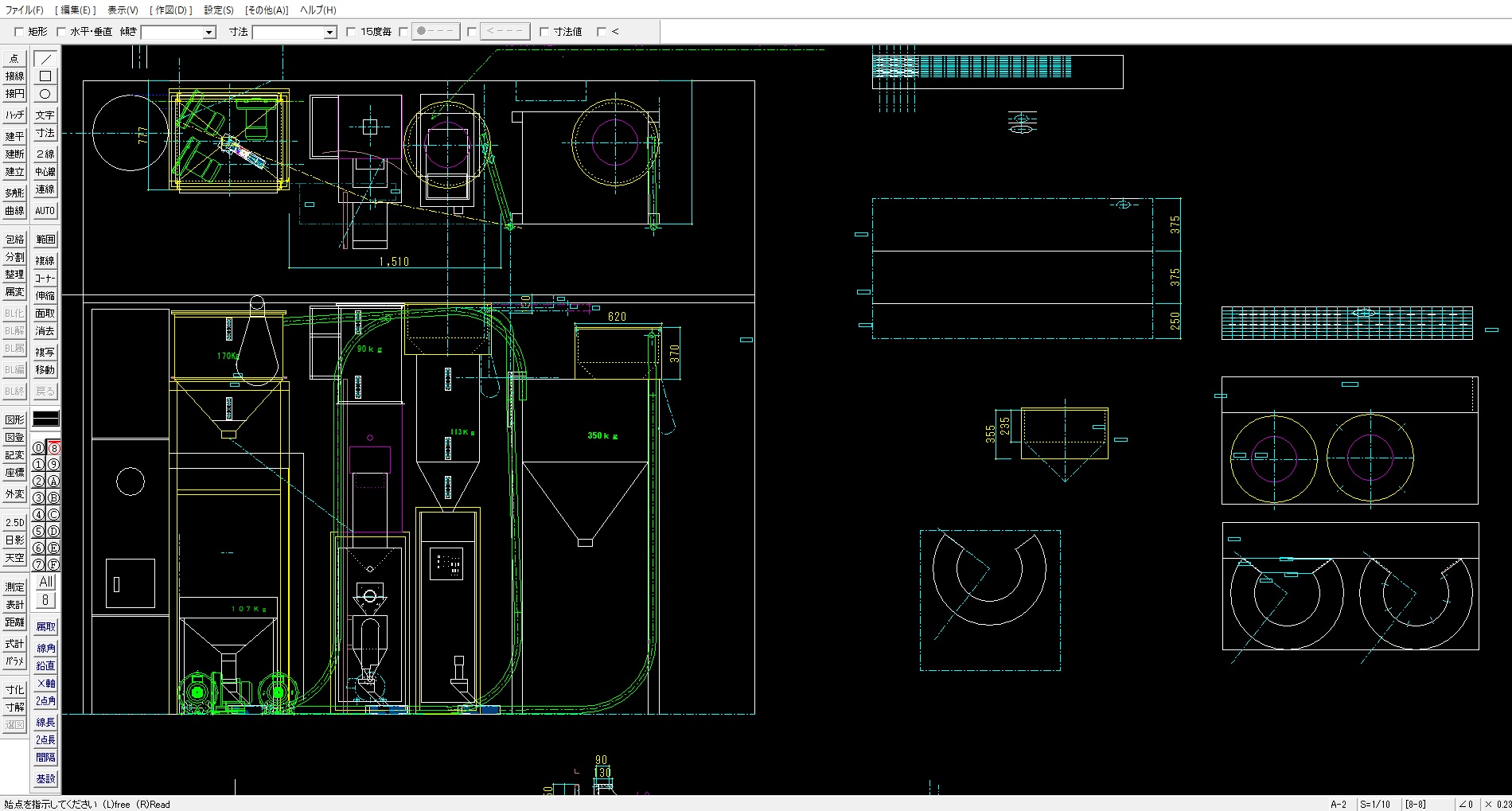Tick the 寸法値 checkbox
Image resolution: width=1512 pixels, height=811 pixels.
click(x=544, y=32)
